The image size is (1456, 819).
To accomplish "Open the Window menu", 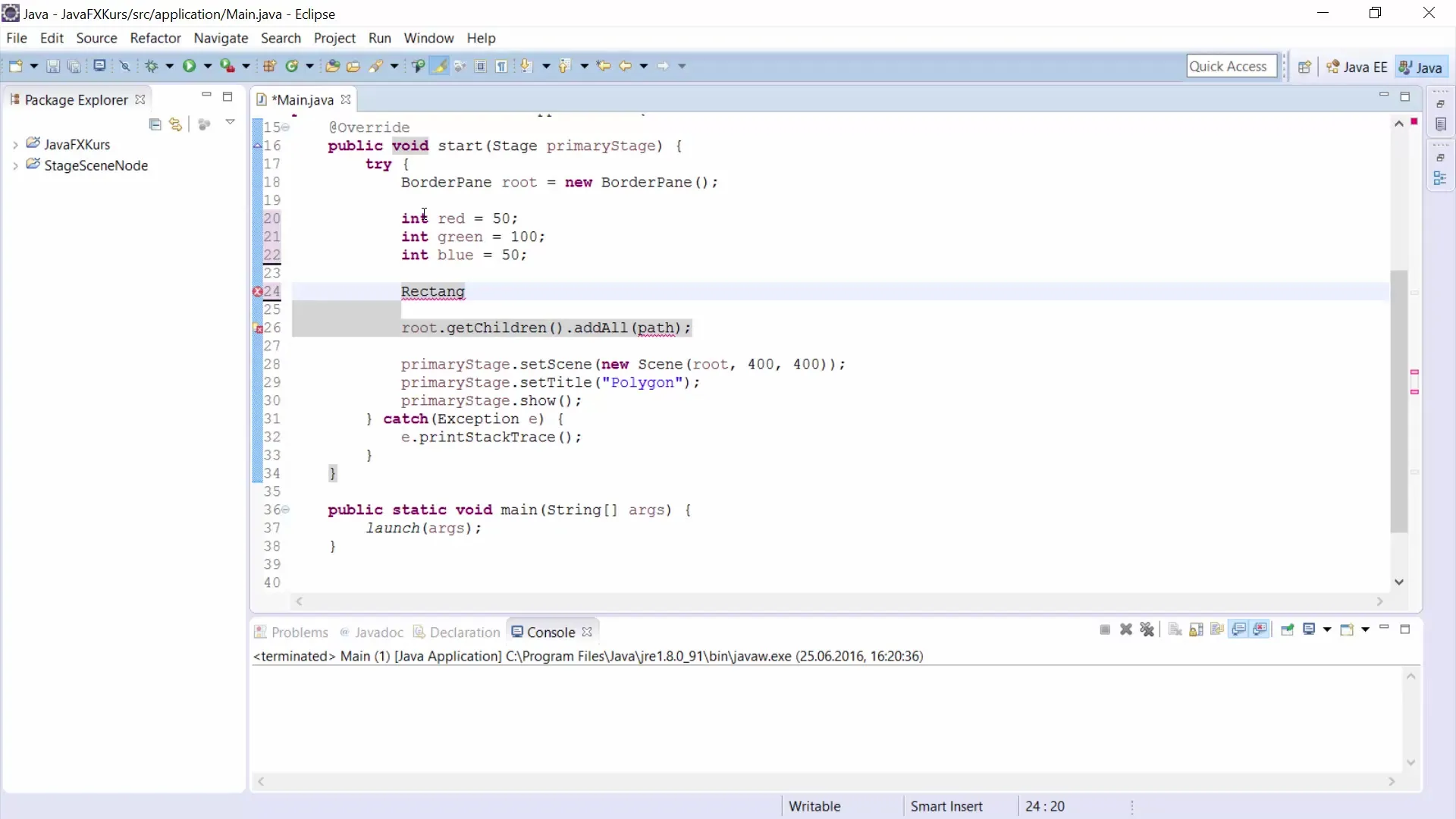I will pos(428,38).
